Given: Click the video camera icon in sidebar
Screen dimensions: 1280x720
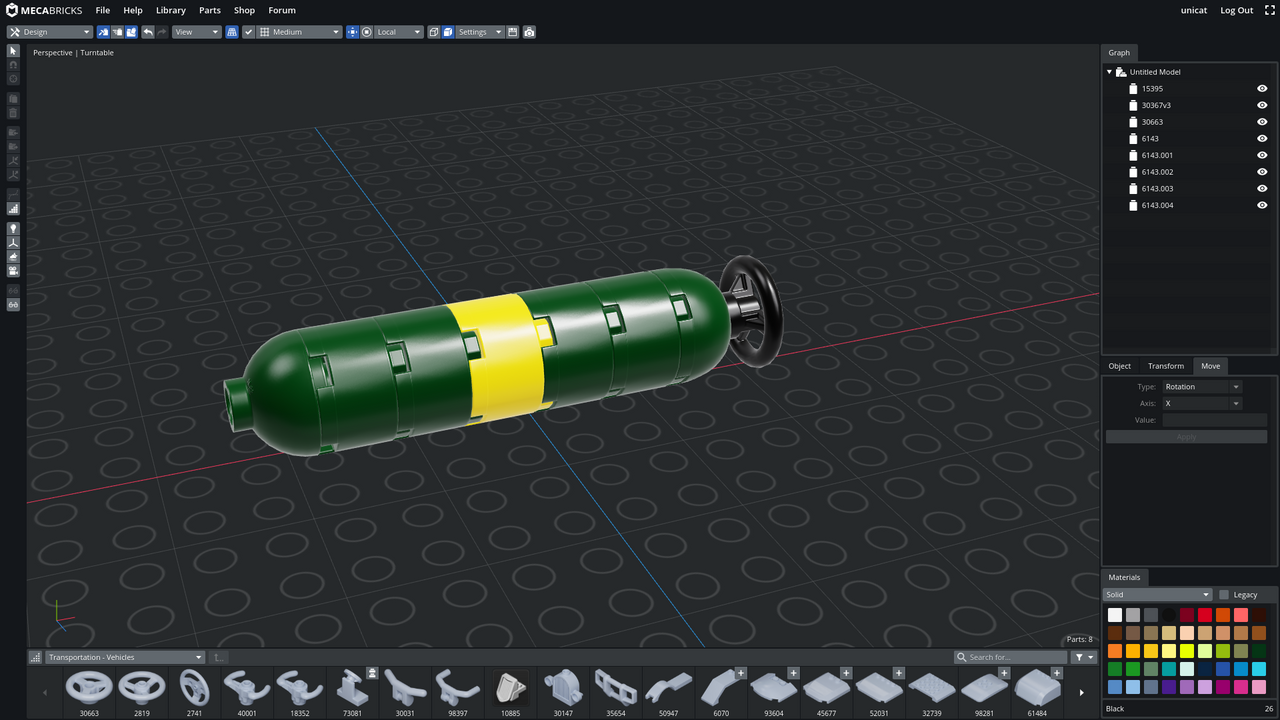Looking at the screenshot, I should (13, 270).
